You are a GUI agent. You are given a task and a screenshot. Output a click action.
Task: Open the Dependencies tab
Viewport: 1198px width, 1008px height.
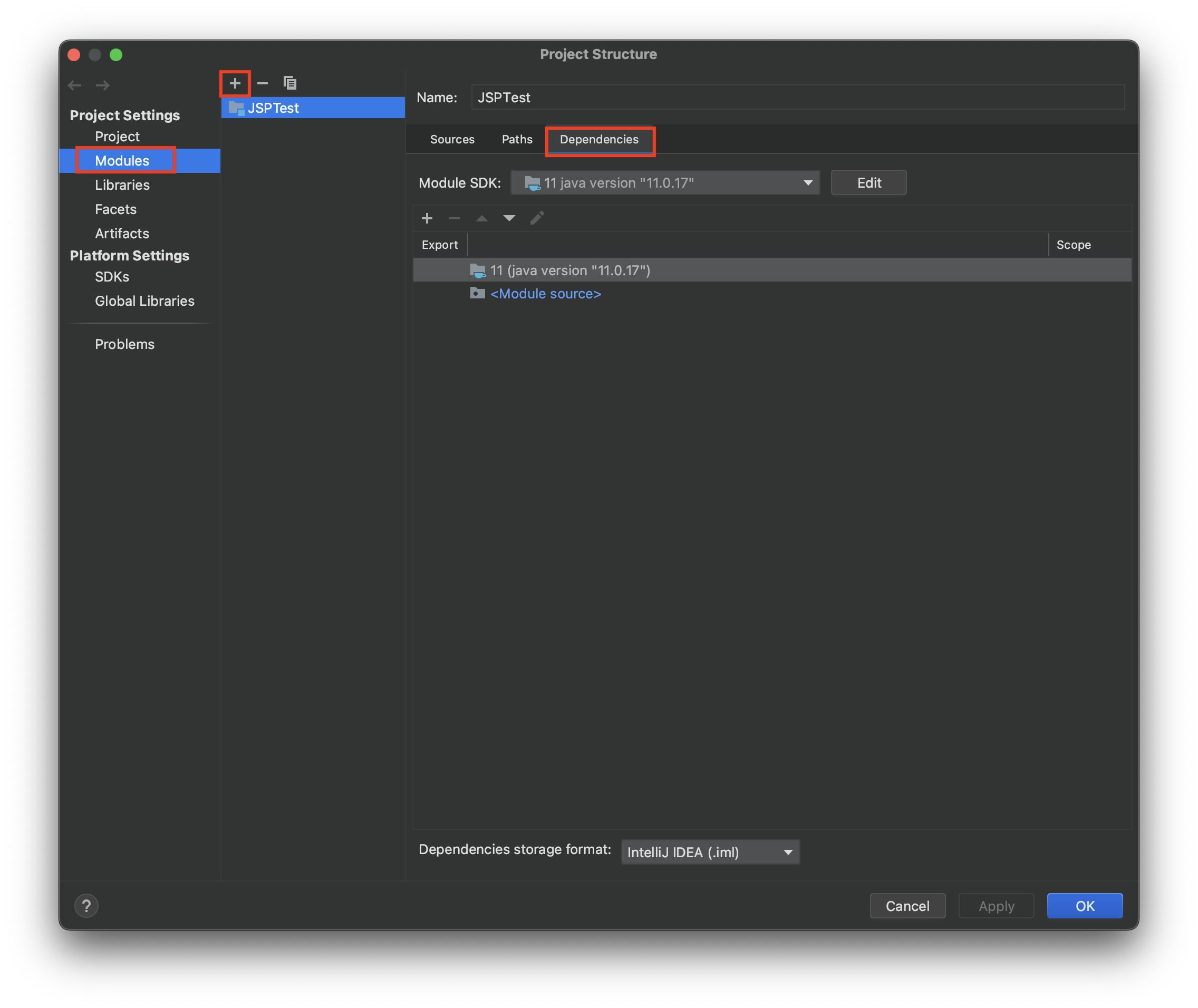(599, 139)
